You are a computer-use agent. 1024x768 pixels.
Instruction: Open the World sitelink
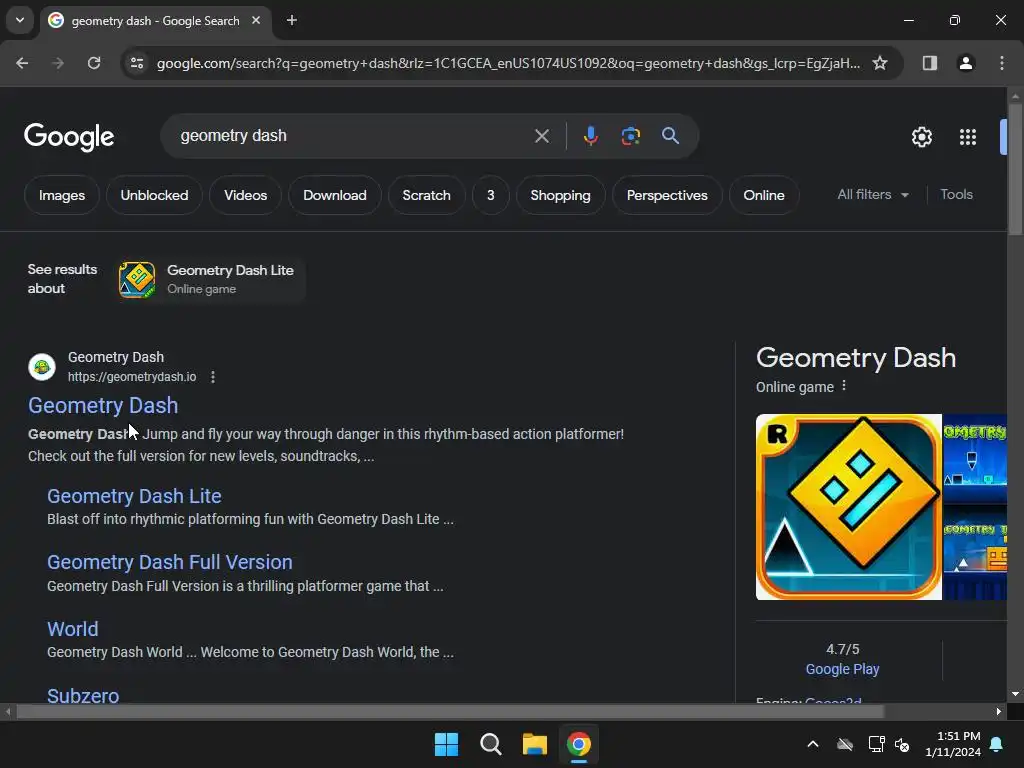point(72,629)
